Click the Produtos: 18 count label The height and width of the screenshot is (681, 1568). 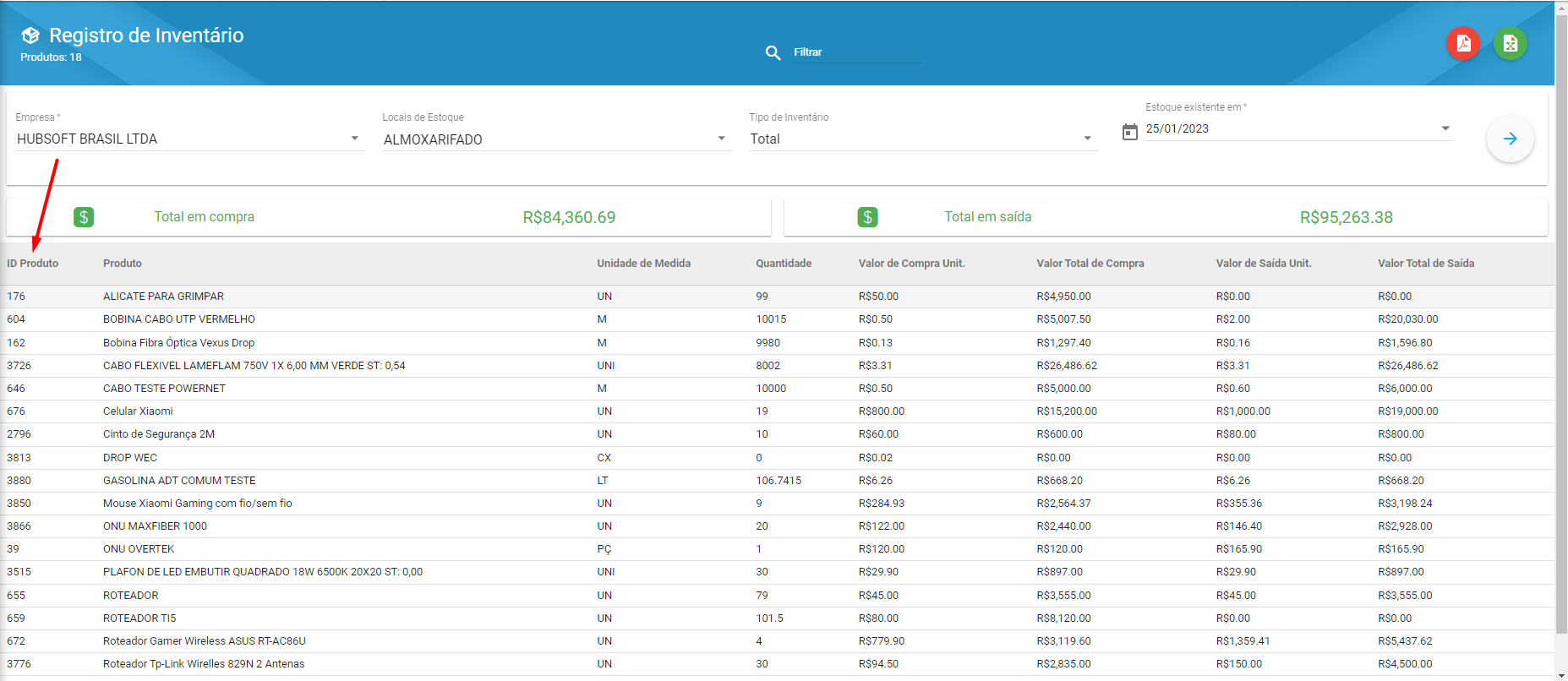pos(51,57)
